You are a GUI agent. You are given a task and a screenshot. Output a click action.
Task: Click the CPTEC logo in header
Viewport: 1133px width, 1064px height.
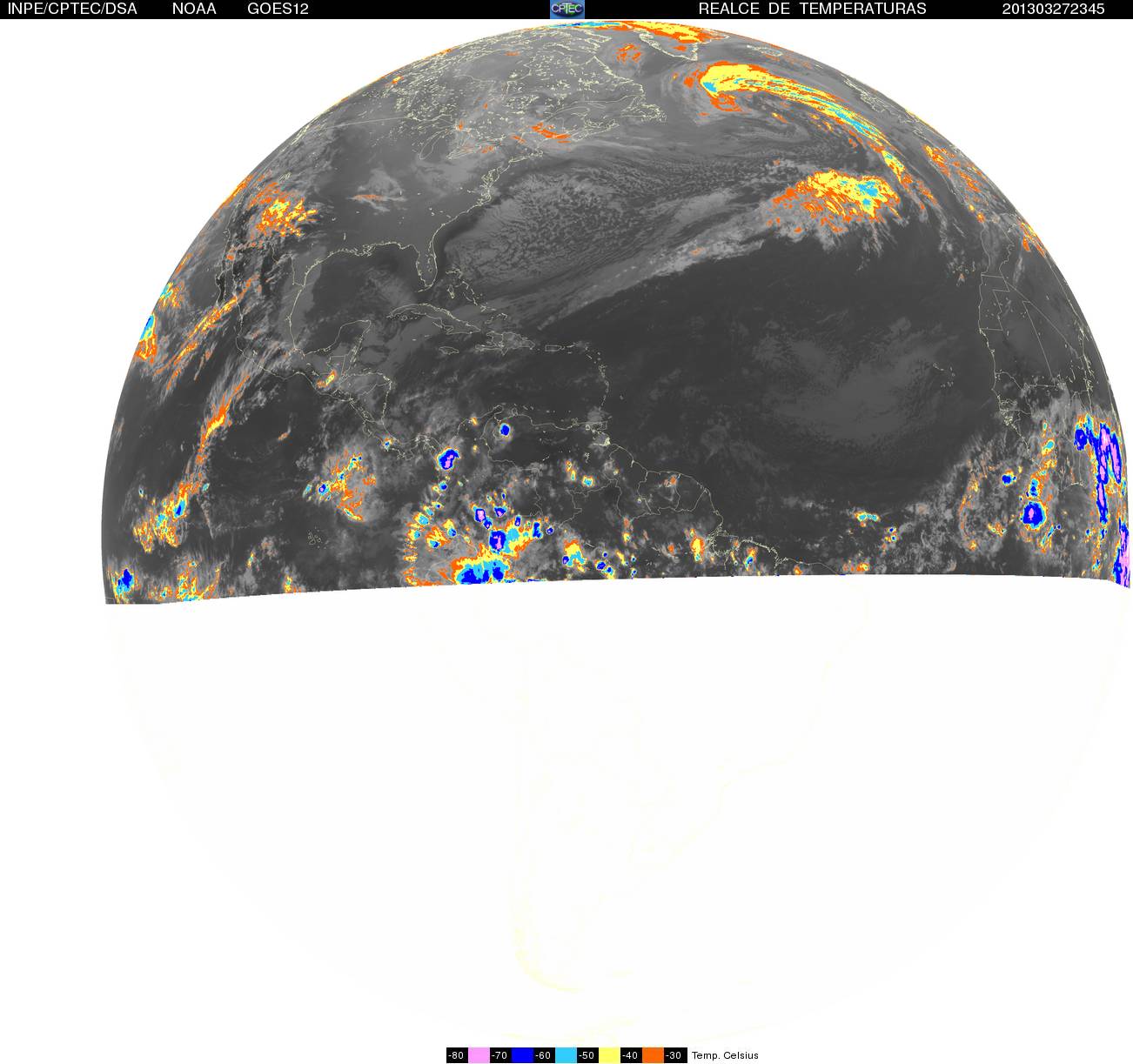[567, 9]
